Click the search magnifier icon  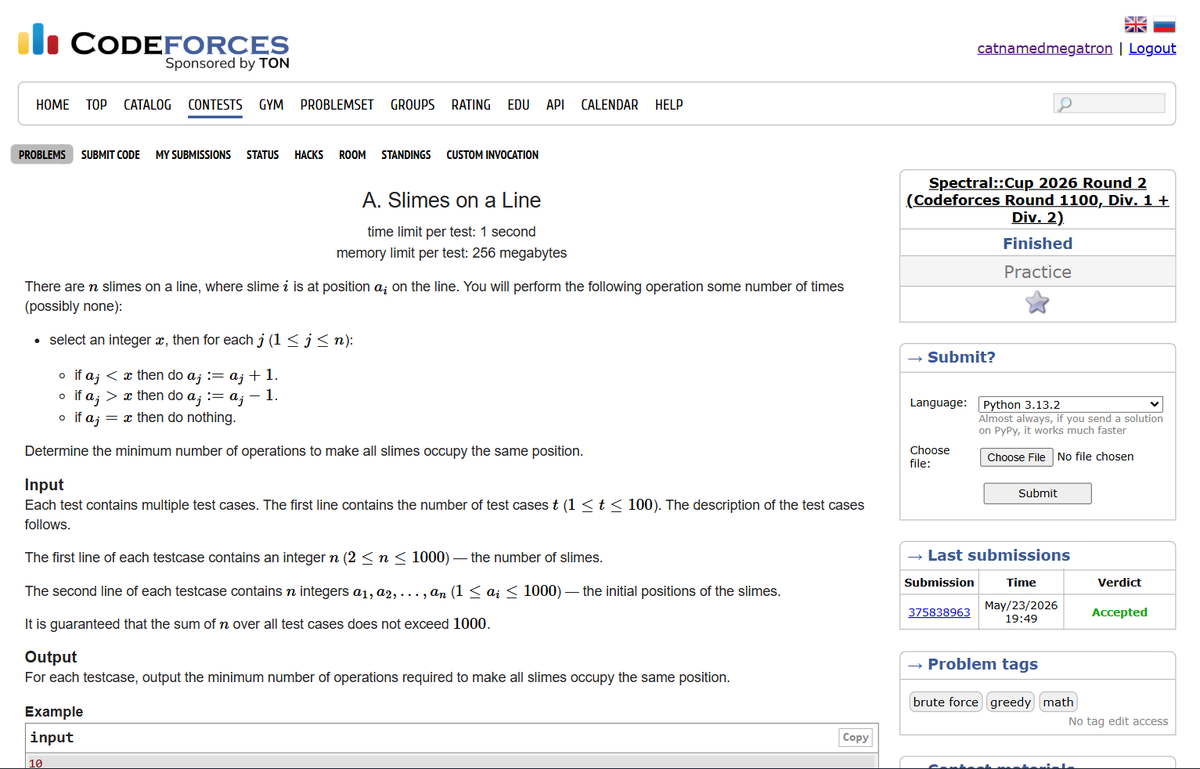coord(1064,104)
